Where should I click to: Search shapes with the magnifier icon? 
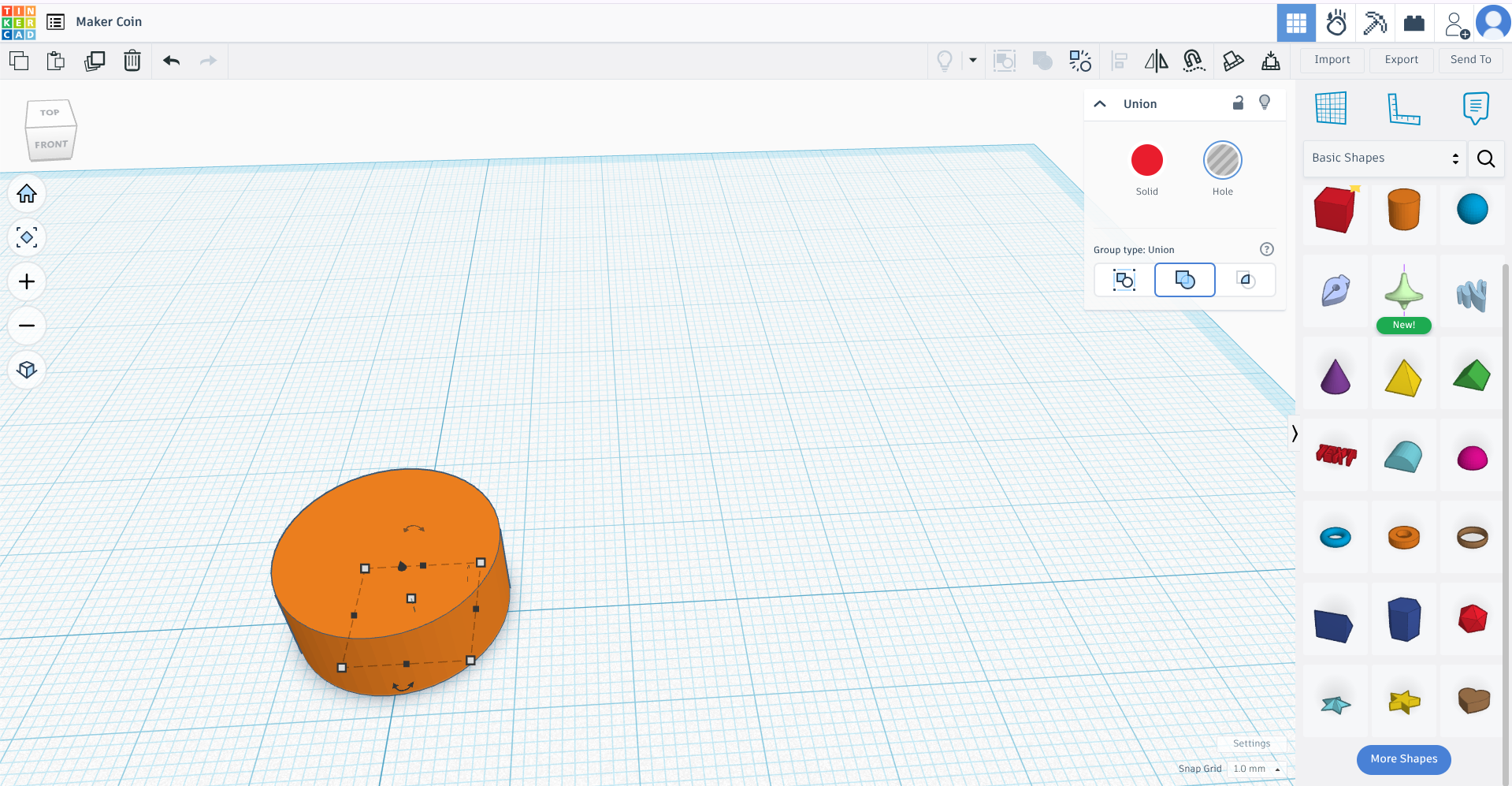click(1486, 158)
